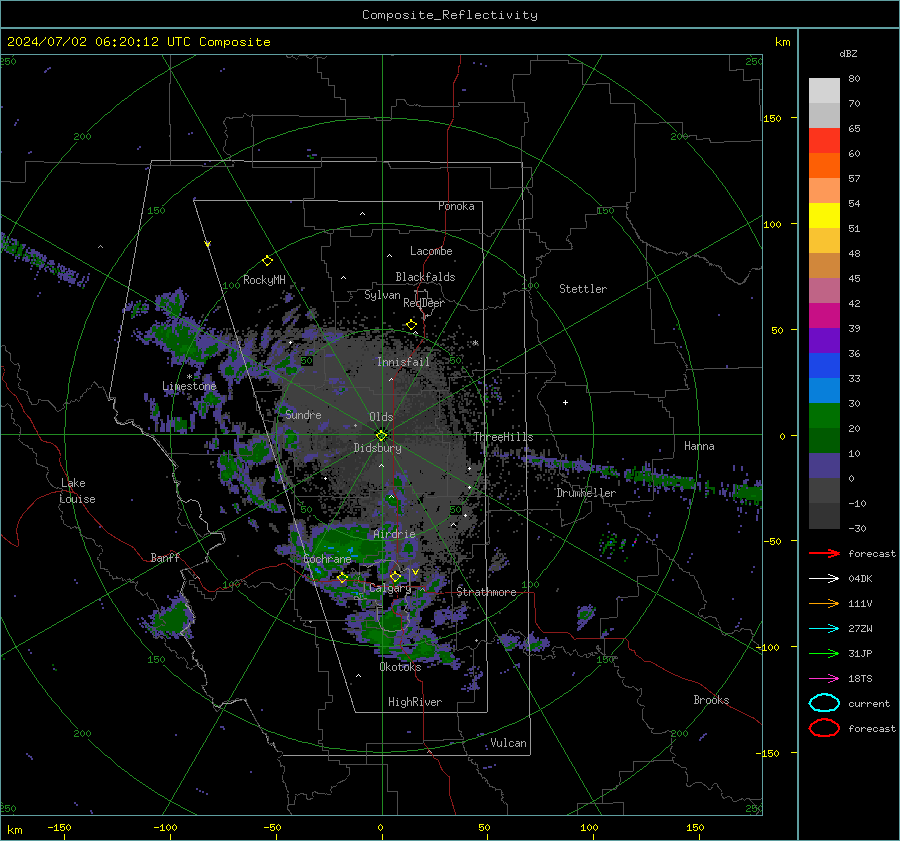This screenshot has height=841, width=900.
Task: Click the yellow diamond marker below Cochrane
Action: [342, 578]
